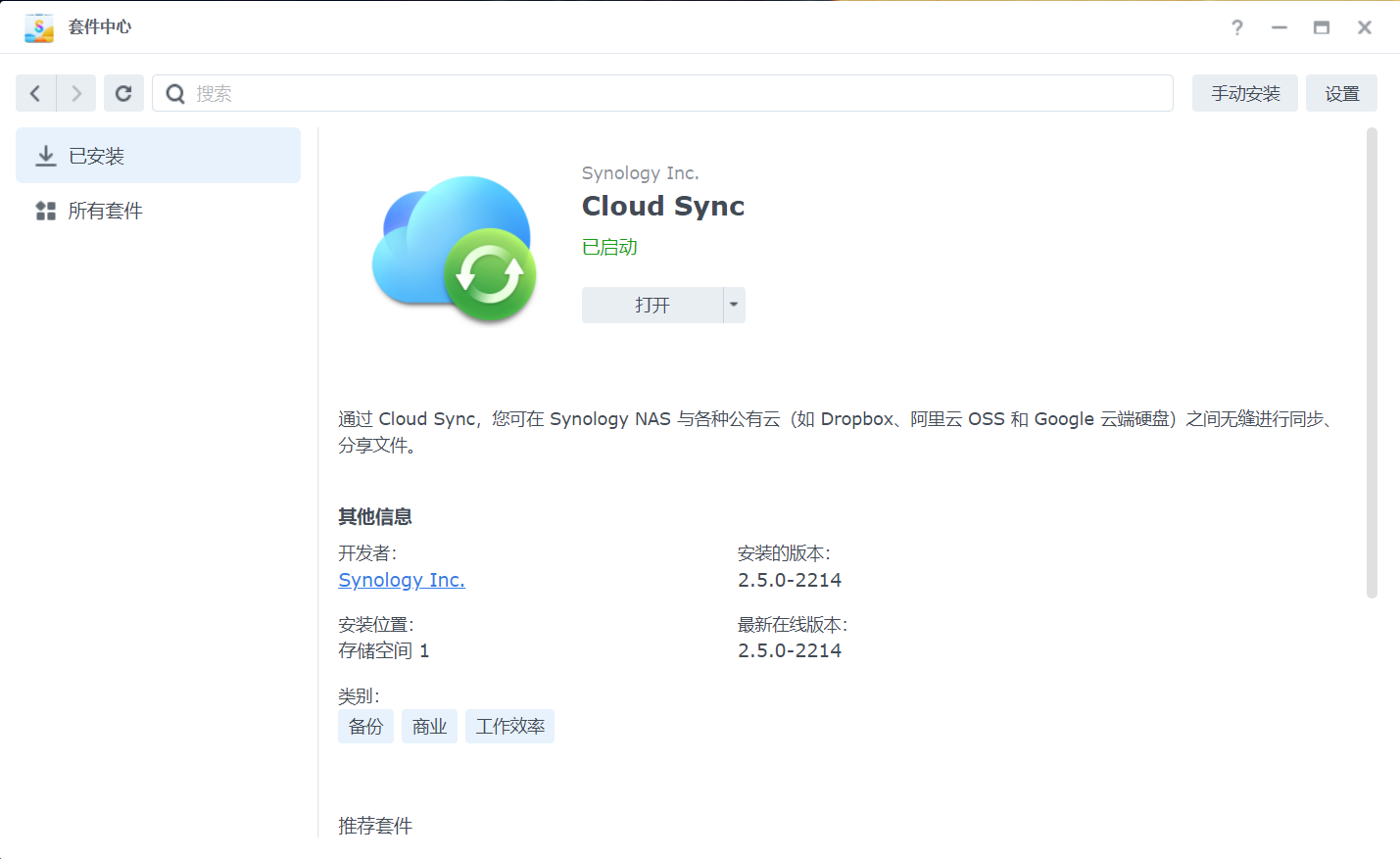The width and height of the screenshot is (1400, 859).
Task: Click latest version 2.5.0-2214 under 最新在线版本
Action: (790, 650)
